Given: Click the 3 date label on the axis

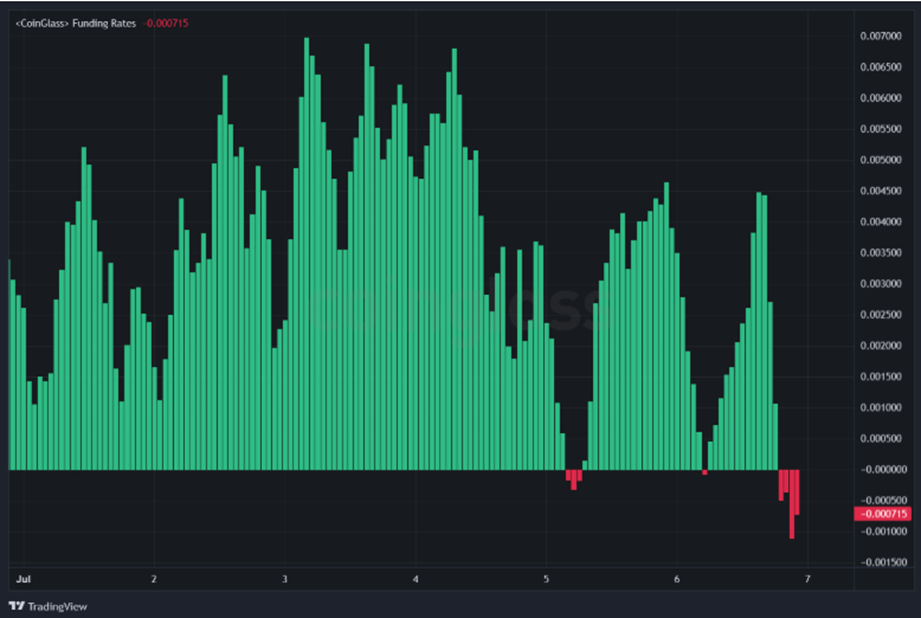Looking at the screenshot, I should click(283, 578).
